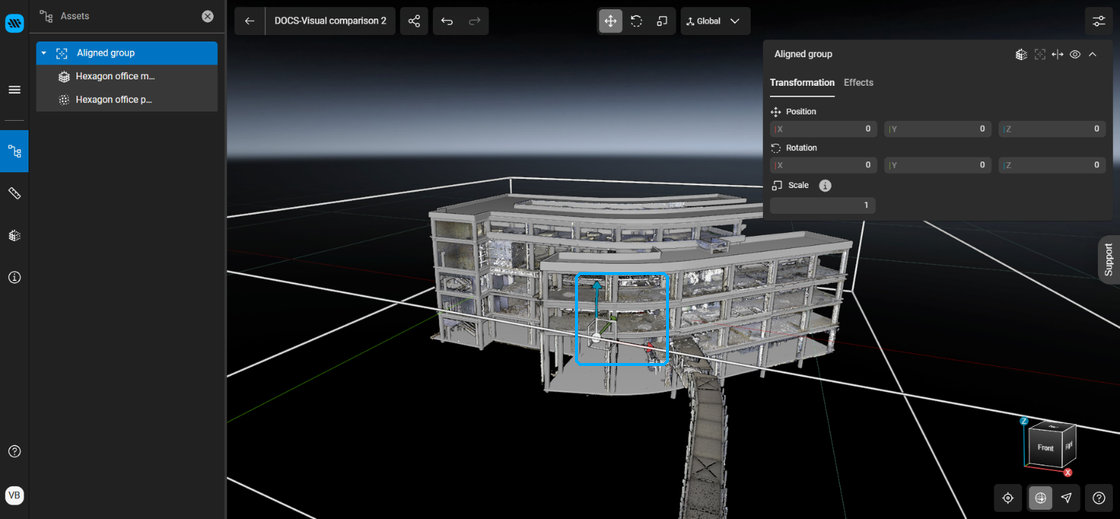Screen dimensions: 1120x519
Task: Click the Rotation Y input field
Action: [x=938, y=165]
